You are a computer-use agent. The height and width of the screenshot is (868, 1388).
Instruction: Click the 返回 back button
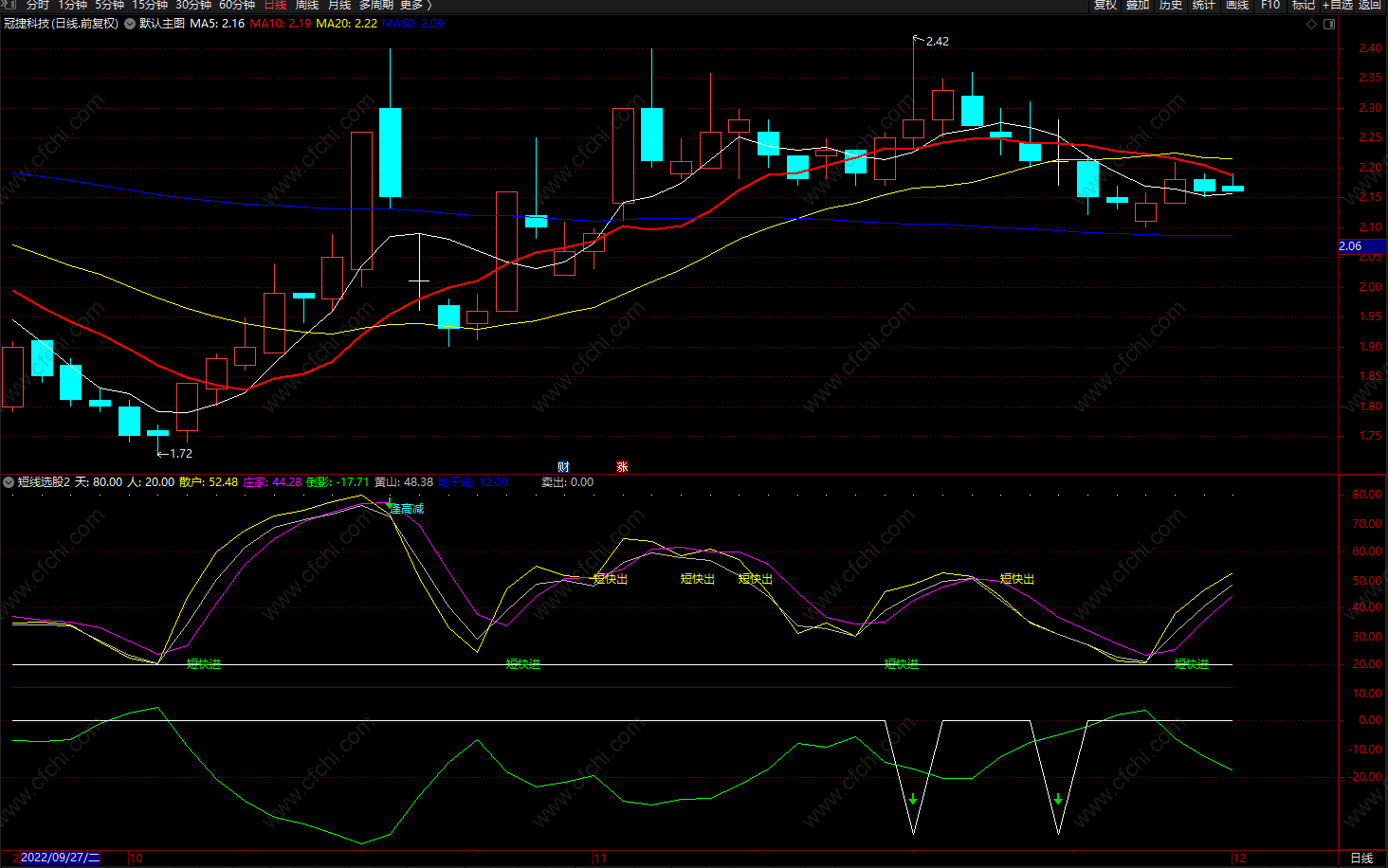(1370, 5)
